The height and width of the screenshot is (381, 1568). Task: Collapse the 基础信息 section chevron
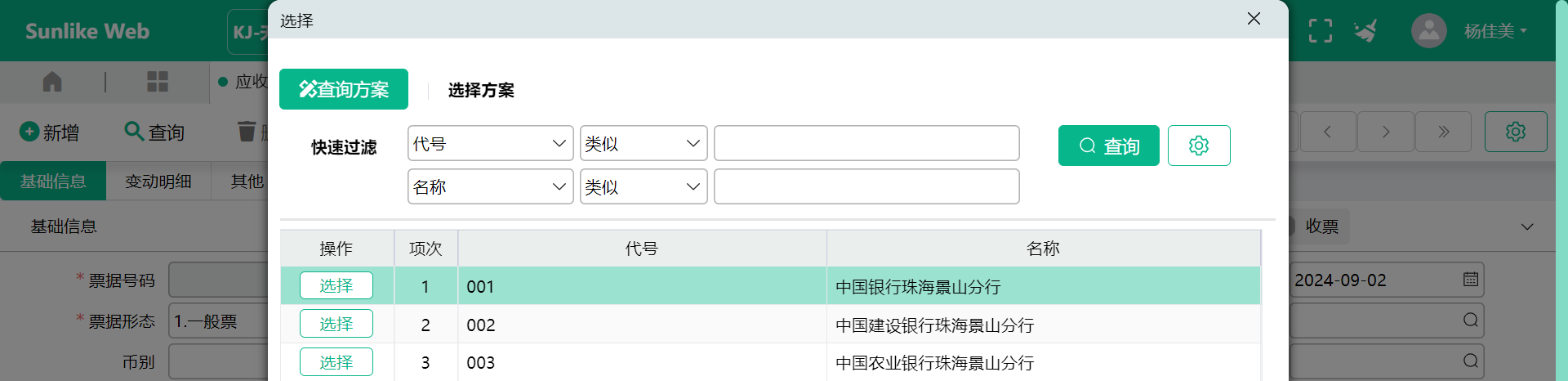click(x=1527, y=226)
